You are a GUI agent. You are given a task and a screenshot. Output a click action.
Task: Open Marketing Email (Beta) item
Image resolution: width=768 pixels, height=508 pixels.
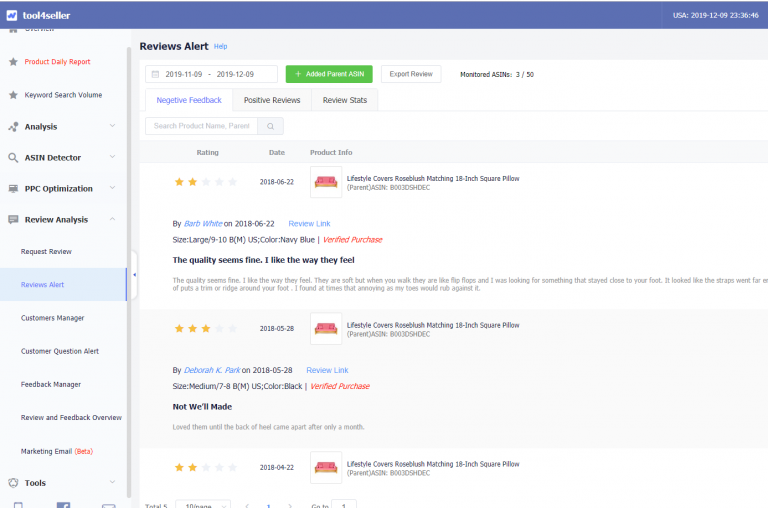pyautogui.click(x=57, y=452)
